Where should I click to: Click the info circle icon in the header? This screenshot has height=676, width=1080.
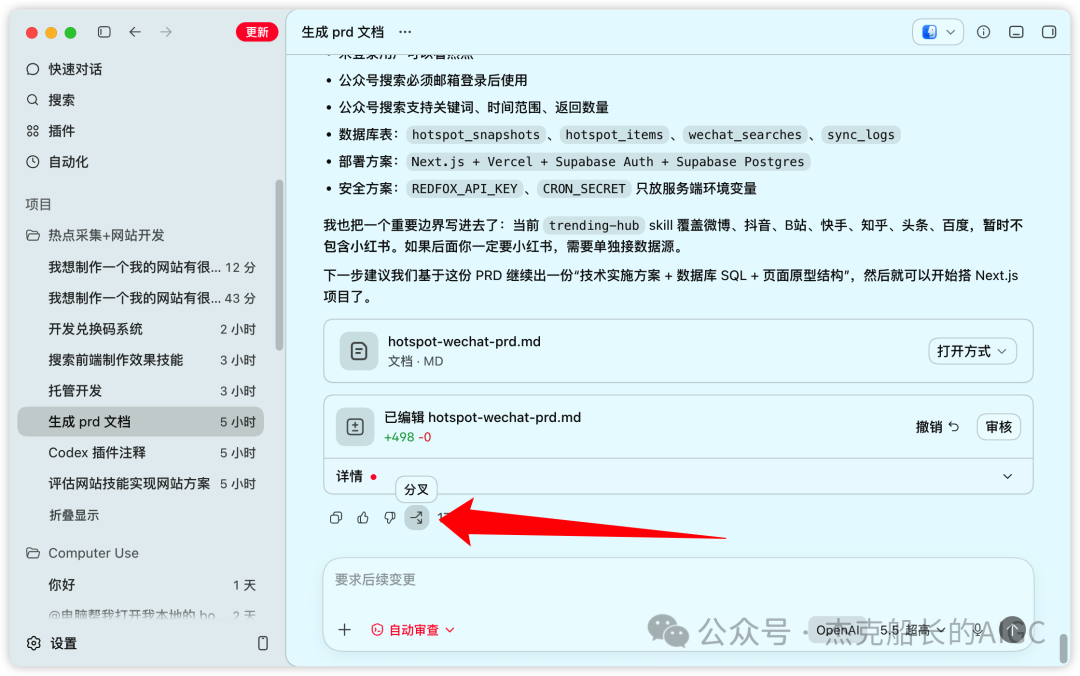(984, 32)
